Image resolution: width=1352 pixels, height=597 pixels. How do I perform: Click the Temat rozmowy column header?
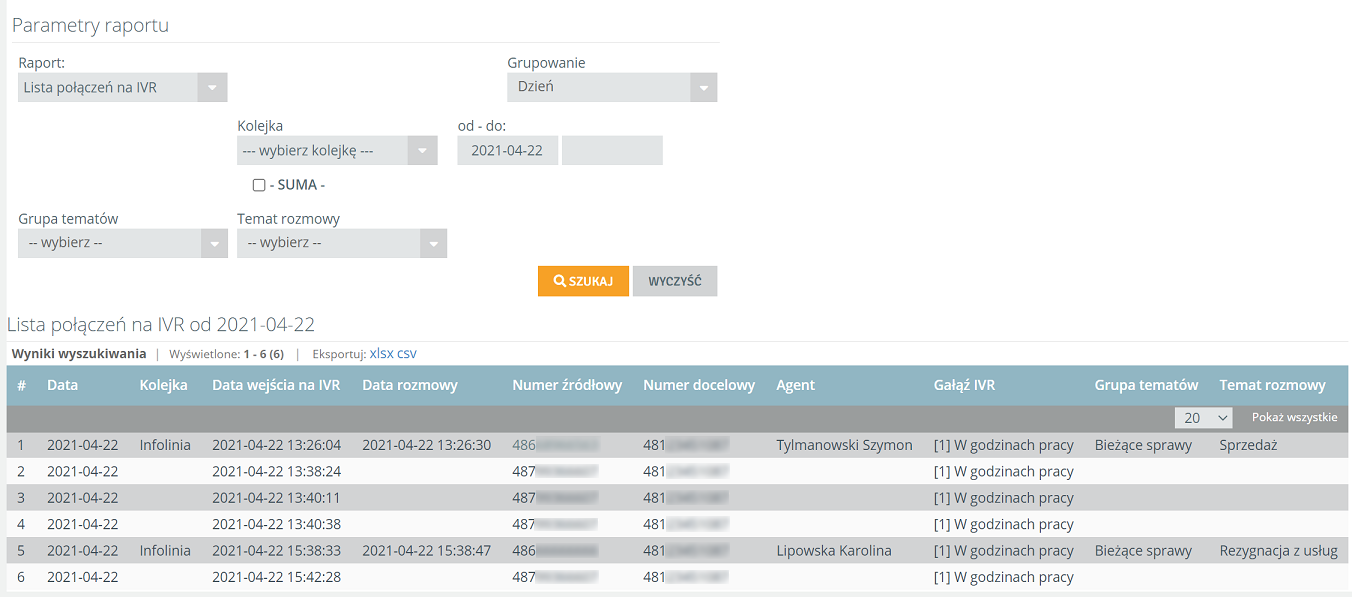(1272, 385)
